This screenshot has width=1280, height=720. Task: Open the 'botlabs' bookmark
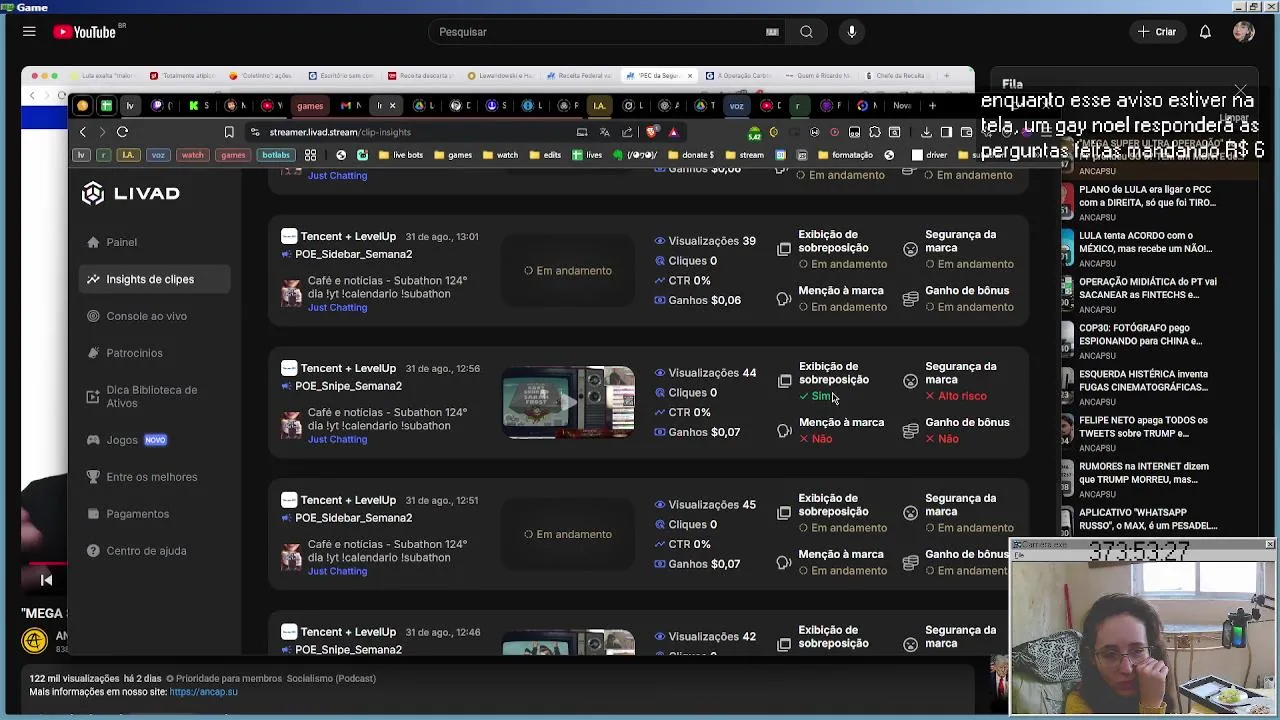[x=276, y=155]
